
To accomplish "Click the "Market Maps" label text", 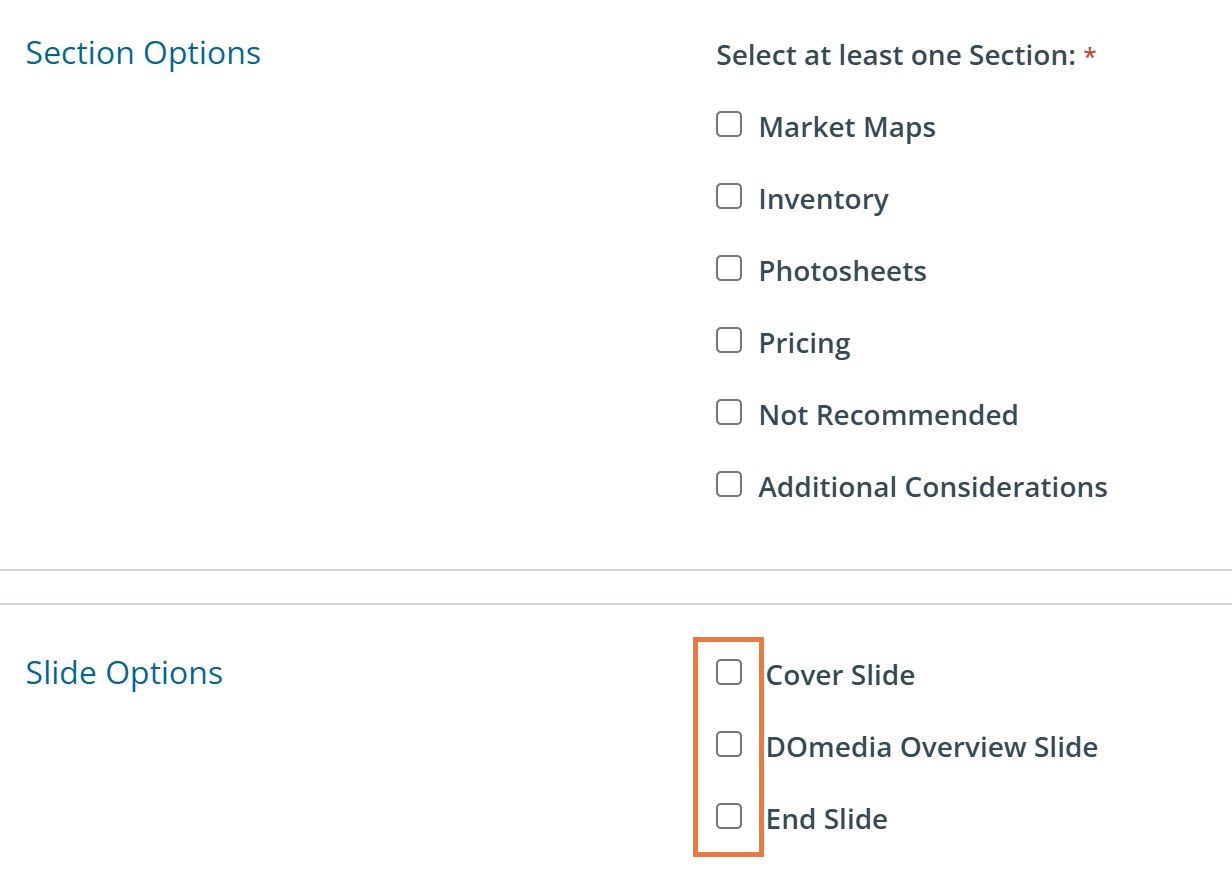I will pos(847,128).
